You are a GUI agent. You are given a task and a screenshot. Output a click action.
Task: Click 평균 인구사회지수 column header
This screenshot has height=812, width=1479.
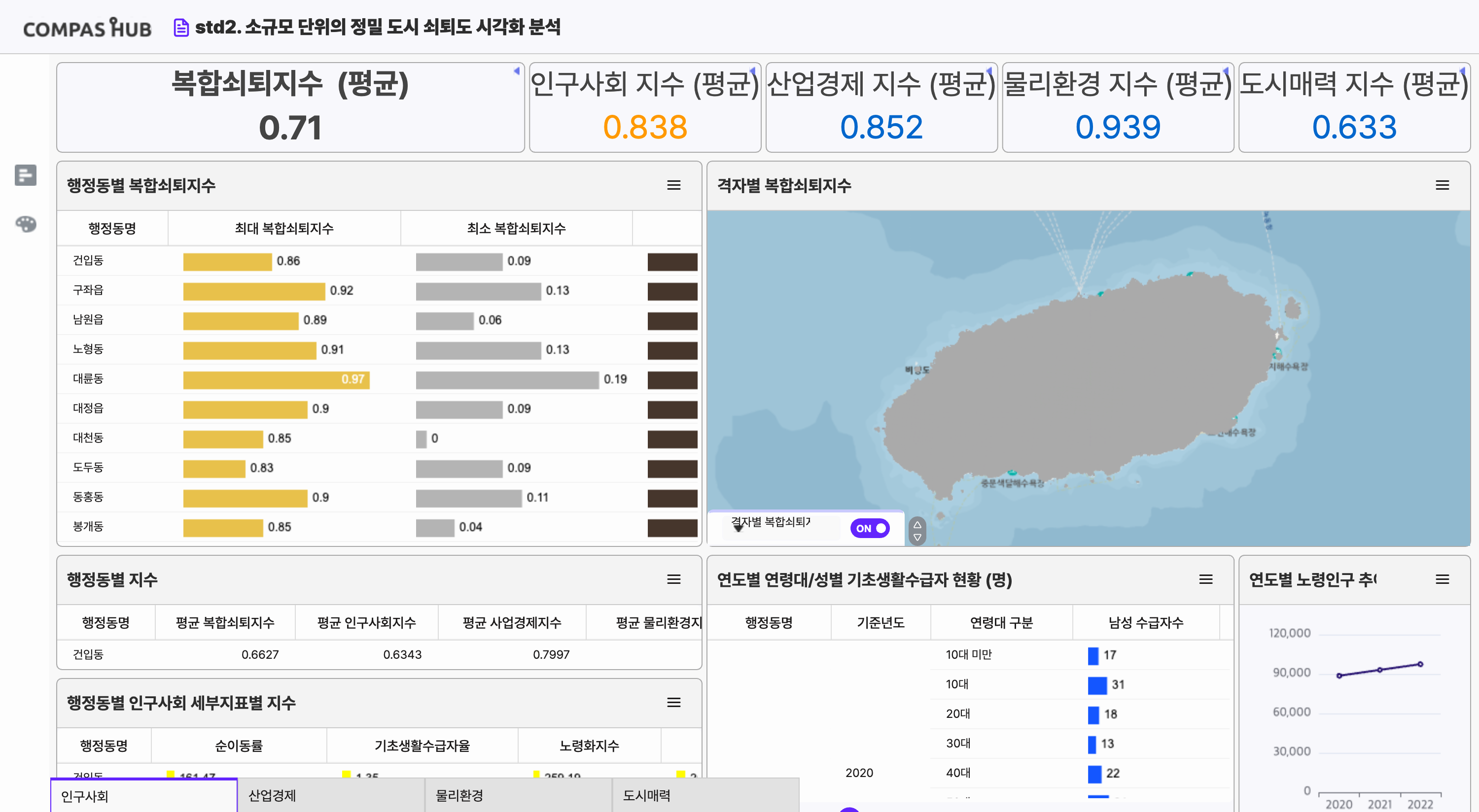coord(366,623)
